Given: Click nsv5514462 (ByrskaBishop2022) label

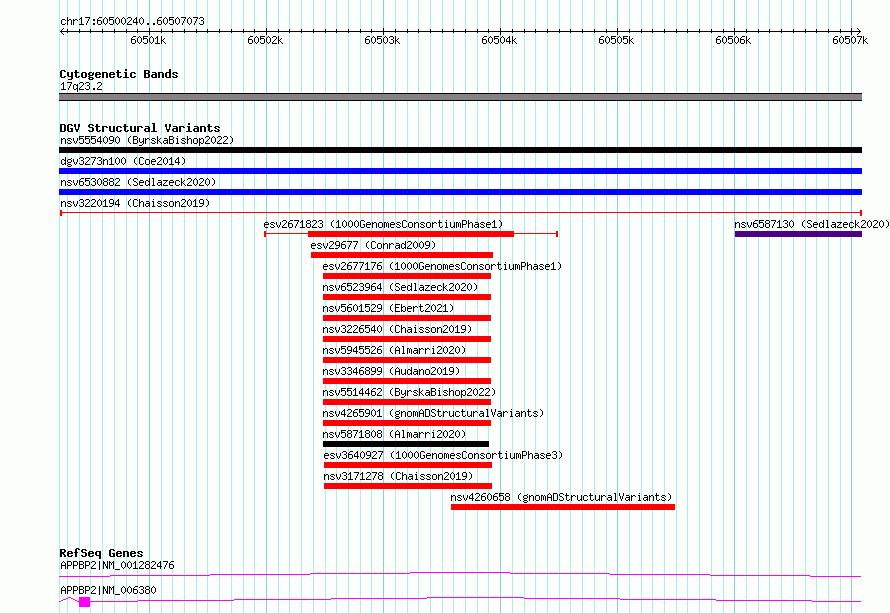Looking at the screenshot, I should 409,392.
